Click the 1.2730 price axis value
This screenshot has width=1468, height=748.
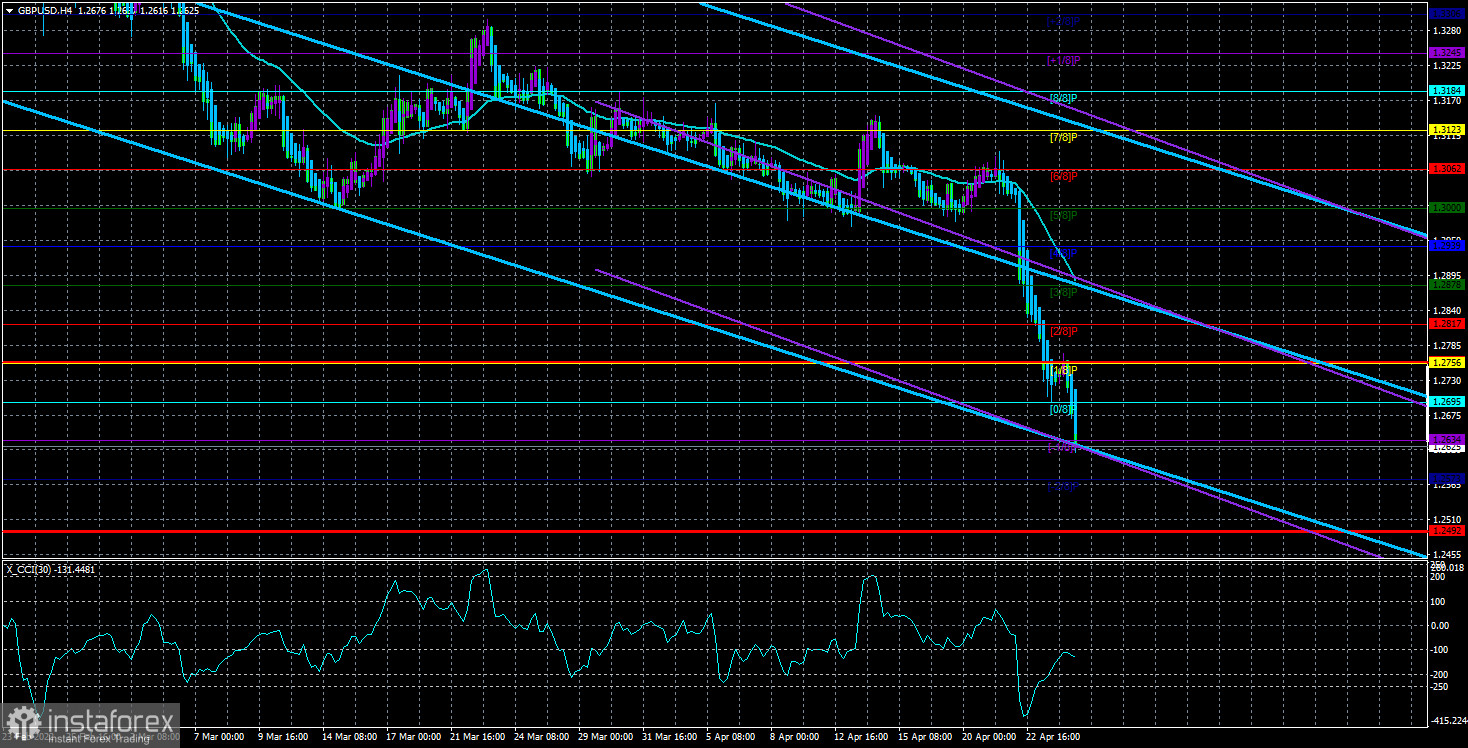[1447, 380]
